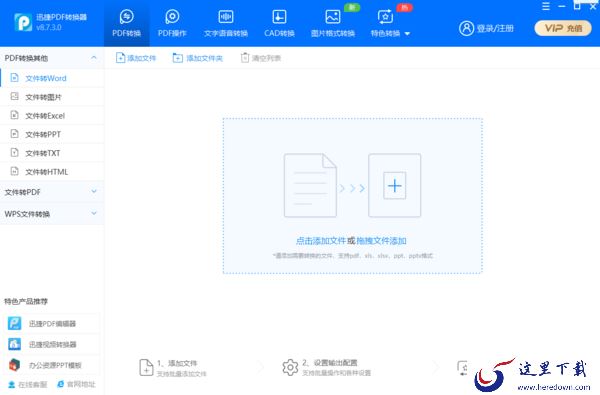
Task: Select 文件转图片 in sidebar
Action: (x=52, y=97)
